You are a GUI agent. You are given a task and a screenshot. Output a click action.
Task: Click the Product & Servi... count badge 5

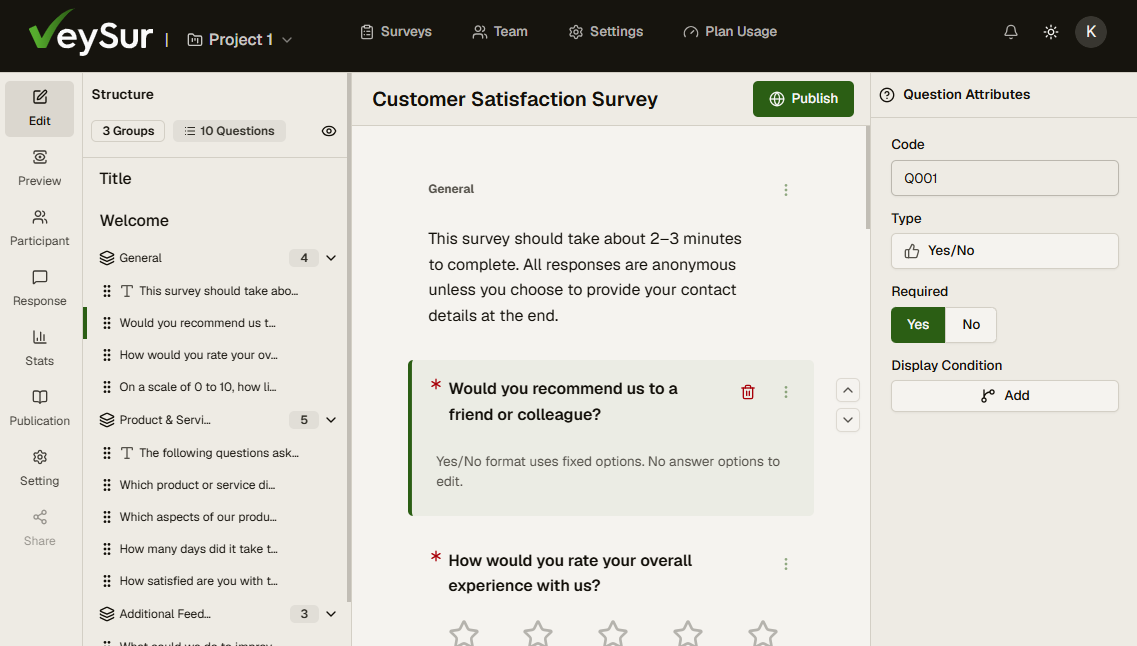tap(304, 420)
